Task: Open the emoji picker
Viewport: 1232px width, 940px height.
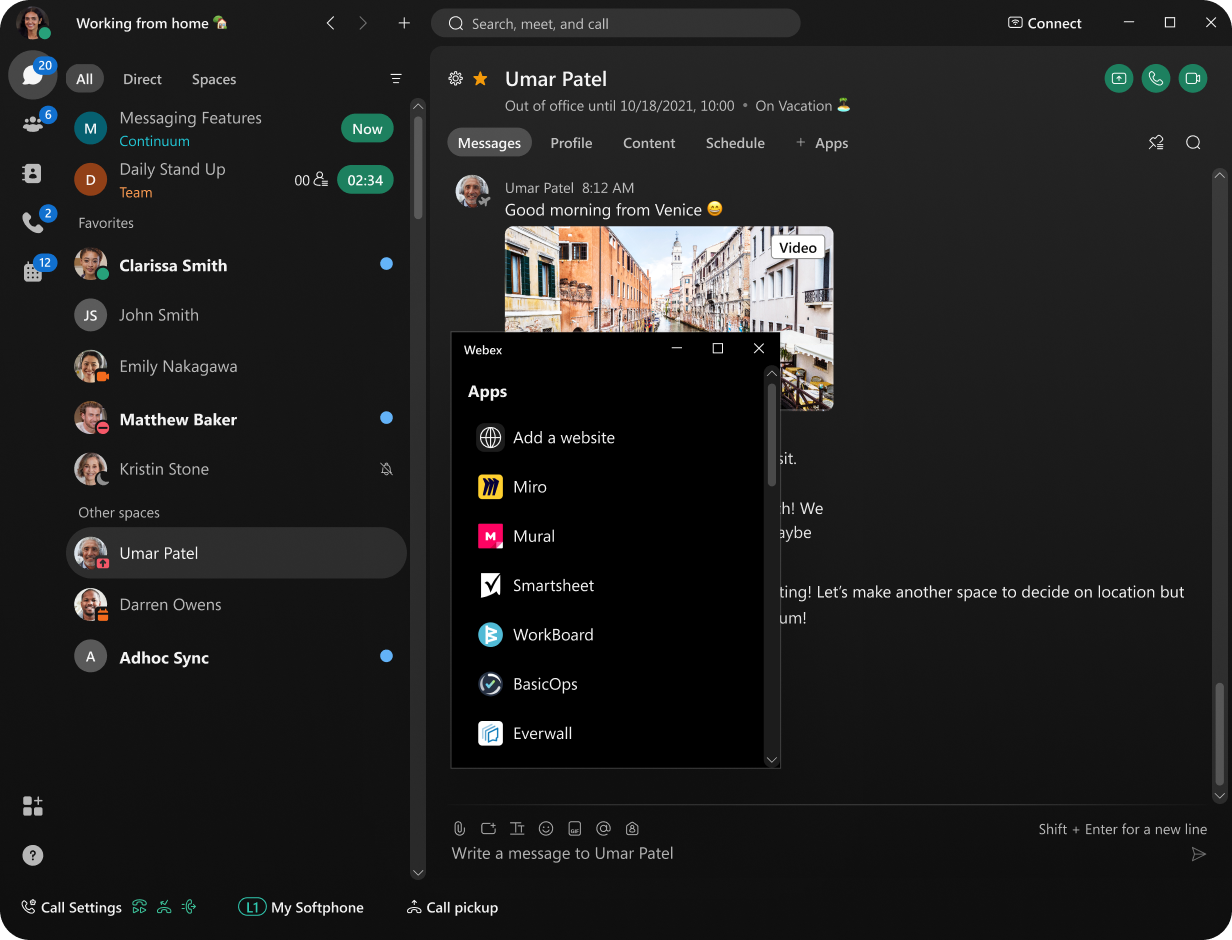Action: point(546,828)
